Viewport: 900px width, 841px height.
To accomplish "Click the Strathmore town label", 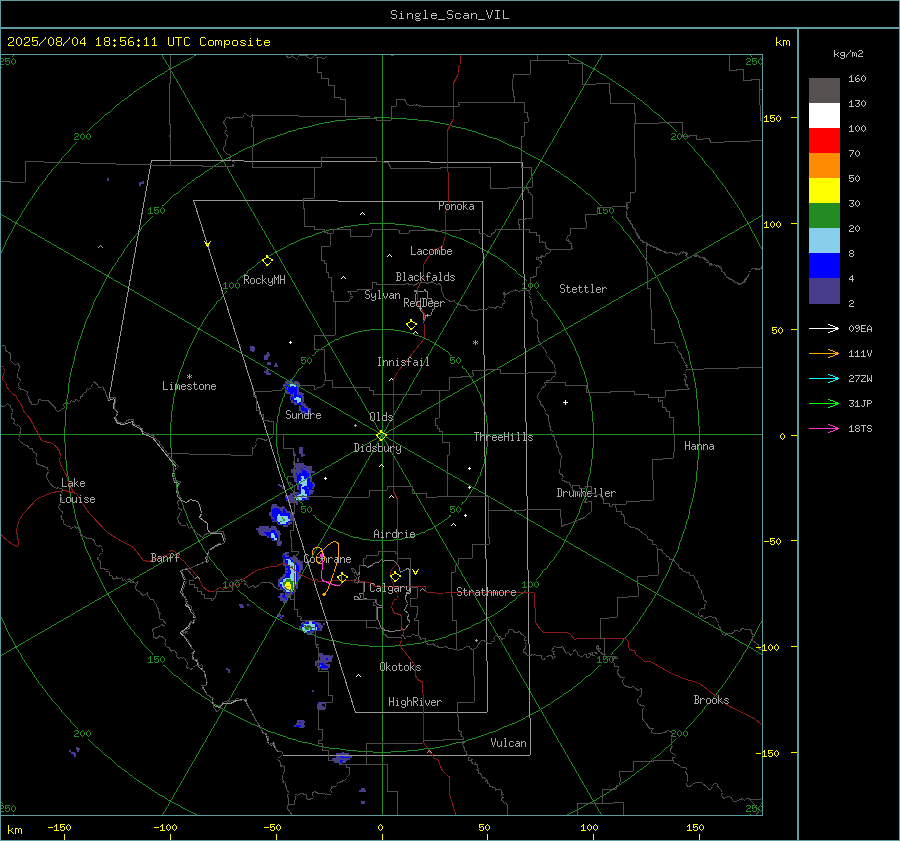I will tap(486, 592).
